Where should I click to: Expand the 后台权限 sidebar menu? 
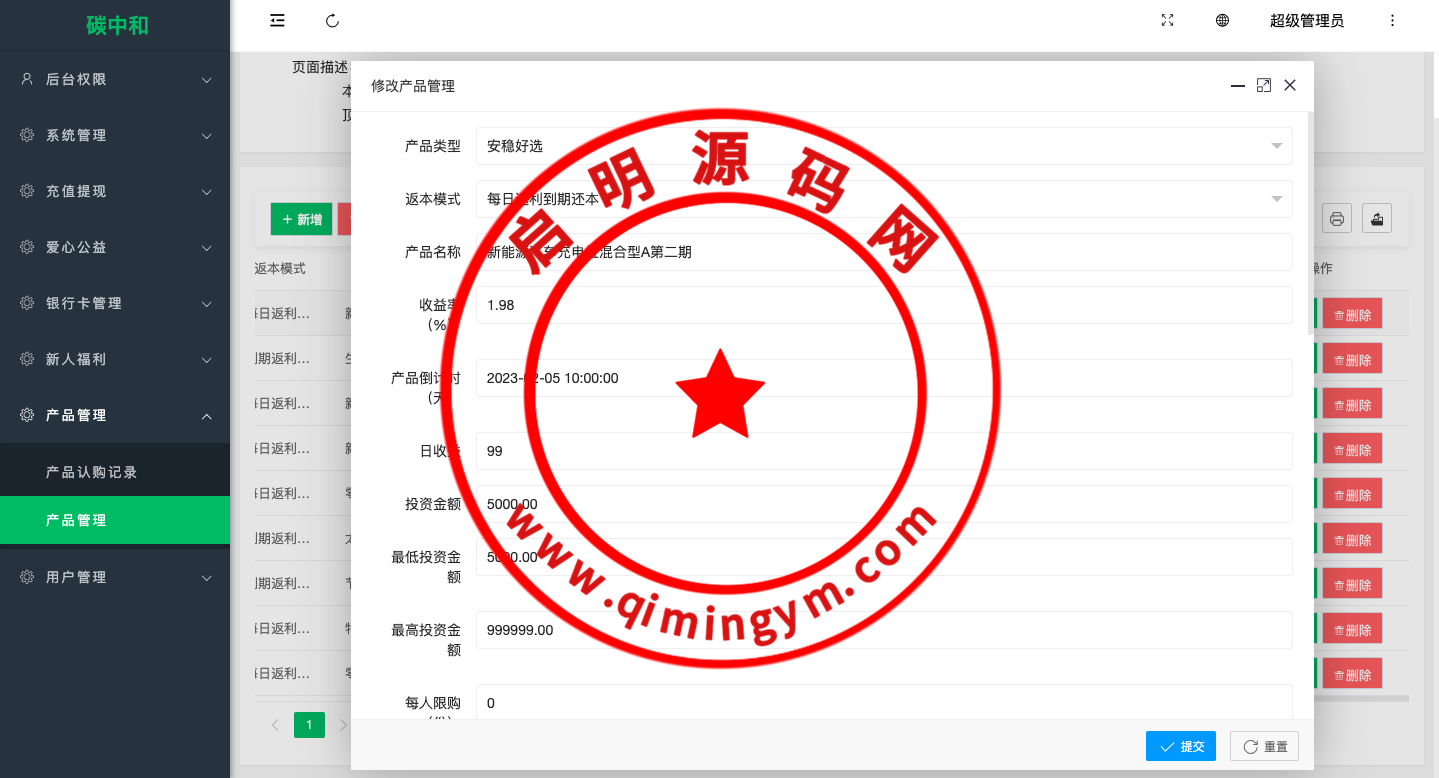tap(115, 79)
